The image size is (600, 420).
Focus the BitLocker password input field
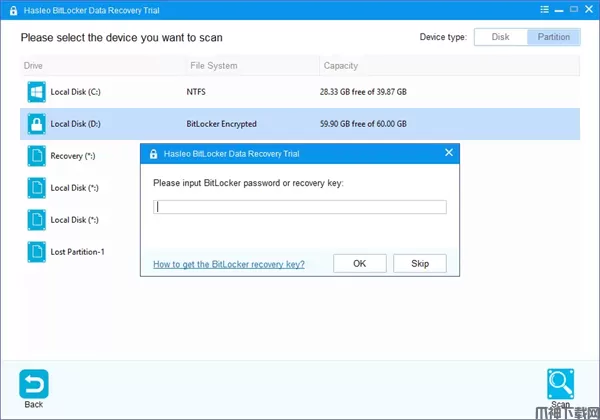click(x=300, y=207)
